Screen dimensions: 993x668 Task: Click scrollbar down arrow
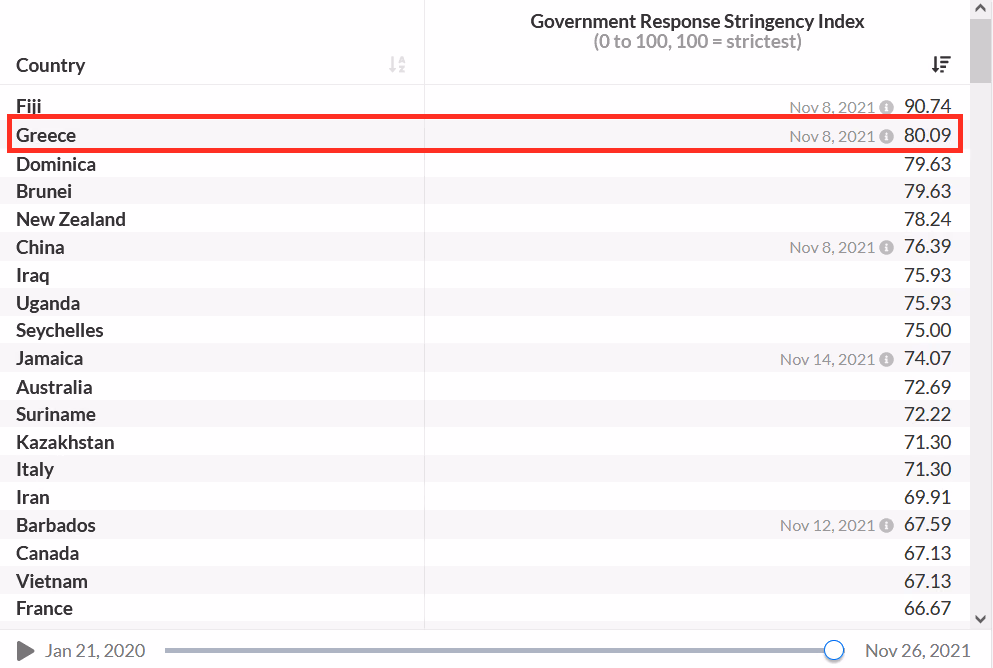[x=981, y=619]
